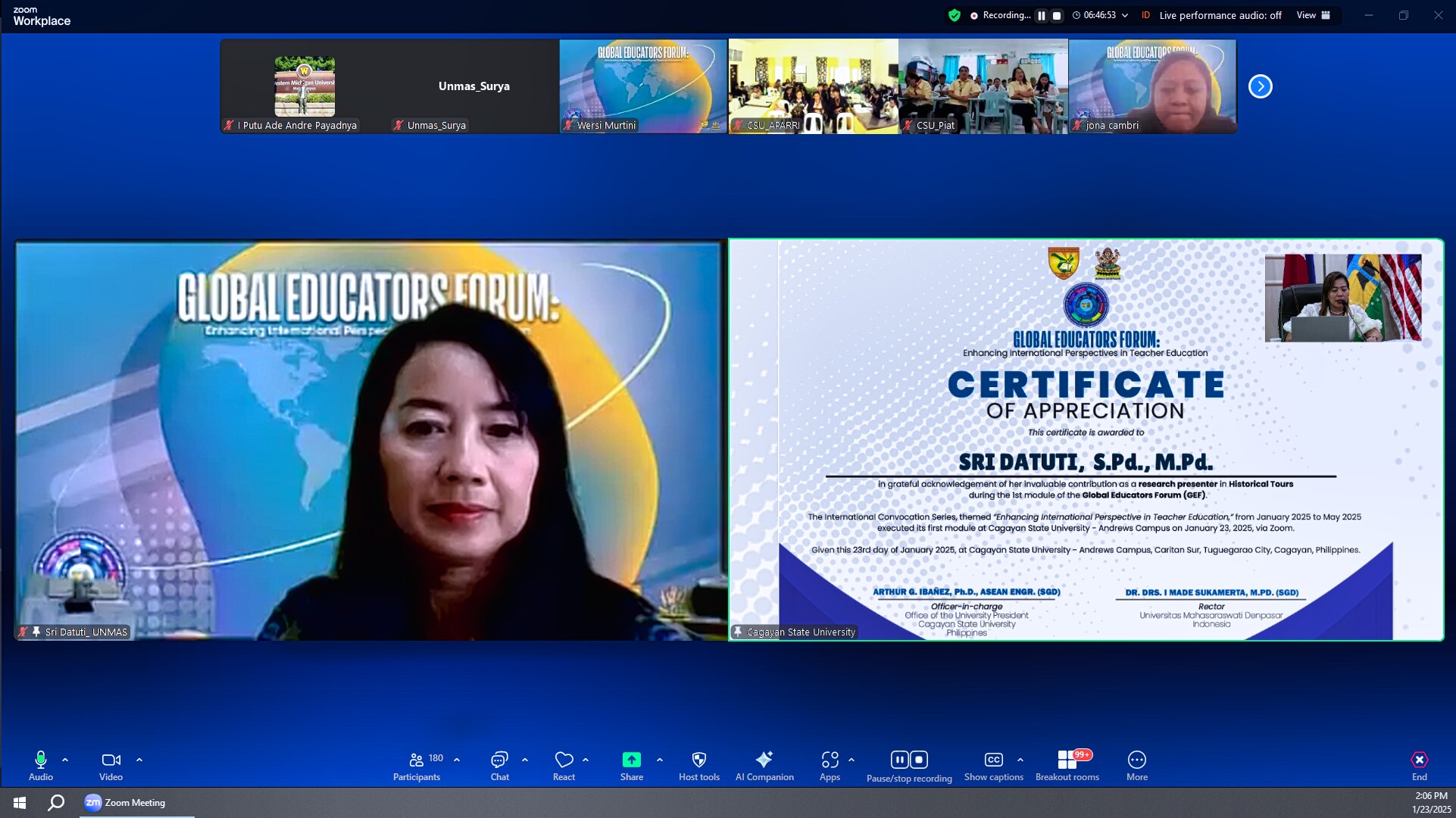Stop recording from the top bar
The image size is (1456, 818).
pos(1057,15)
